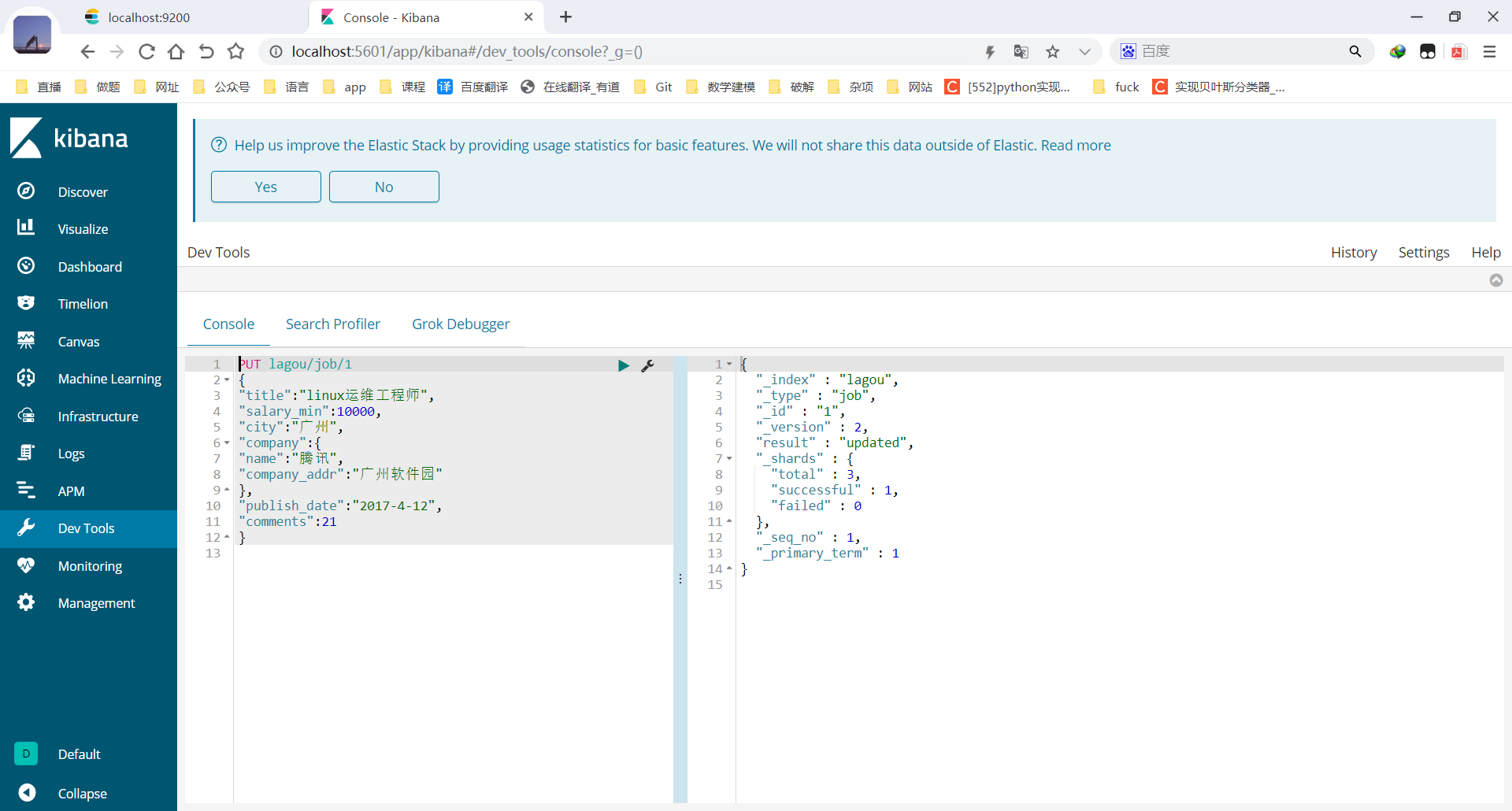The image size is (1512, 811).
Task: Click the editor pane resize divider handle
Action: click(x=680, y=579)
